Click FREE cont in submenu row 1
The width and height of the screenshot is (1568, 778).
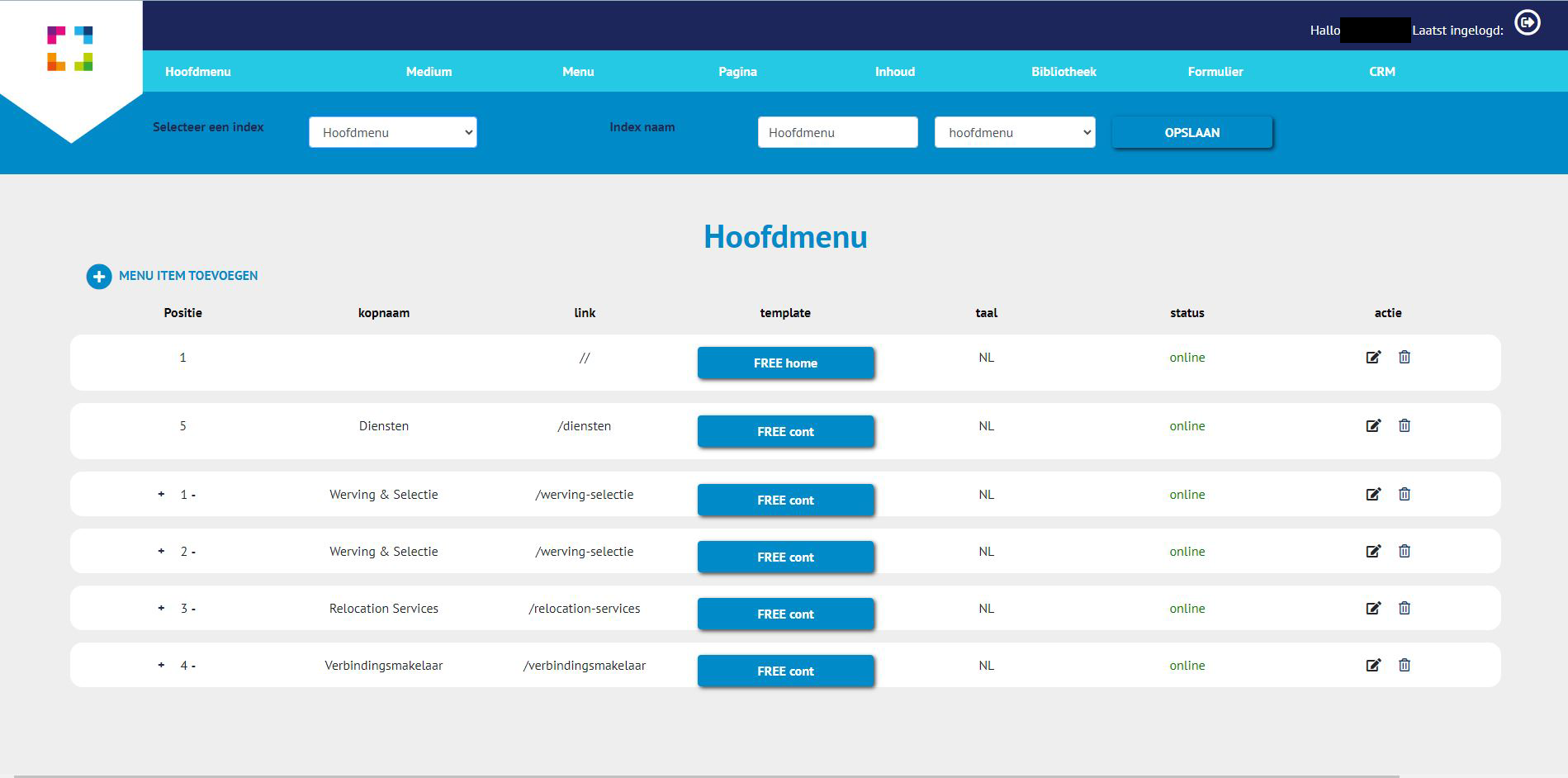click(x=785, y=500)
